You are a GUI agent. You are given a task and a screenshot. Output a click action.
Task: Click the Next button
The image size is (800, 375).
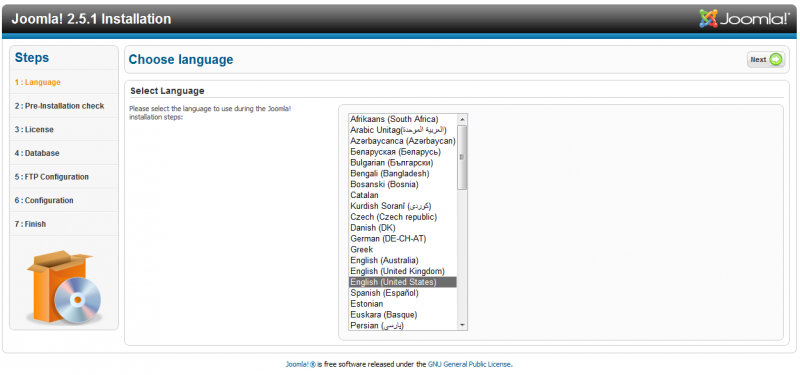click(765, 60)
